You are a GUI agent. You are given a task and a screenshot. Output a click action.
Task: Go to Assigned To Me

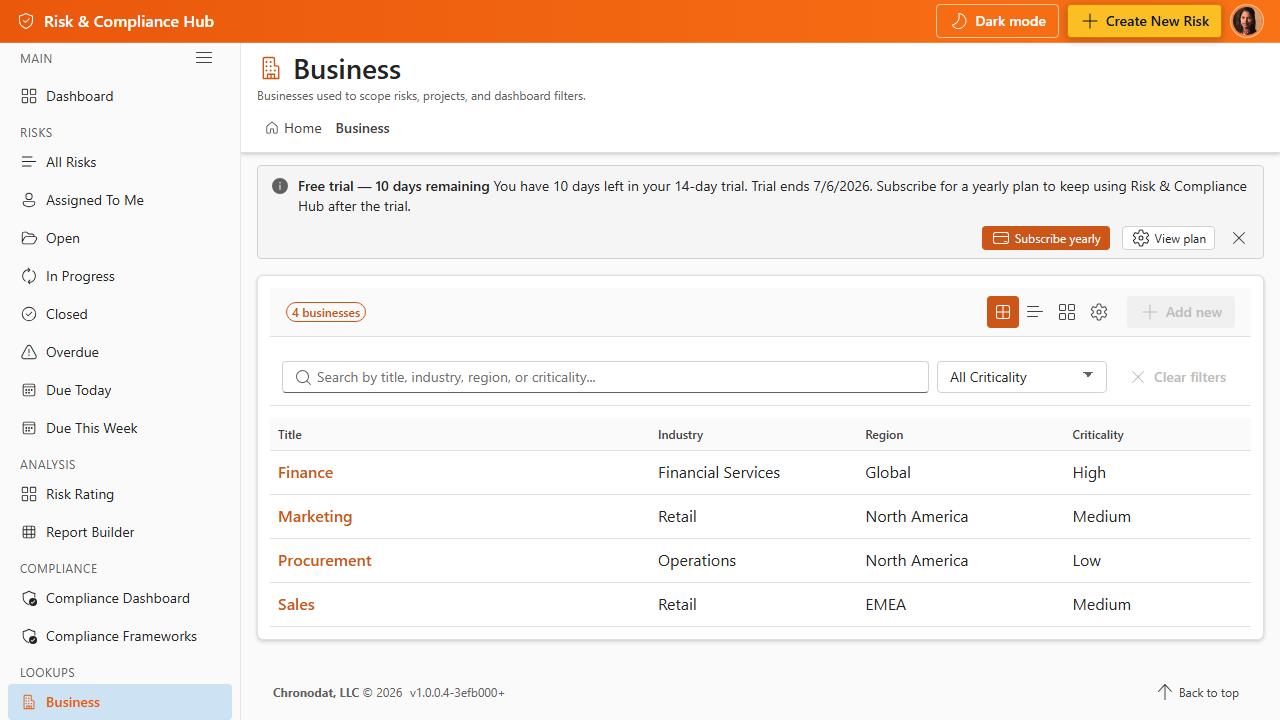point(120,200)
